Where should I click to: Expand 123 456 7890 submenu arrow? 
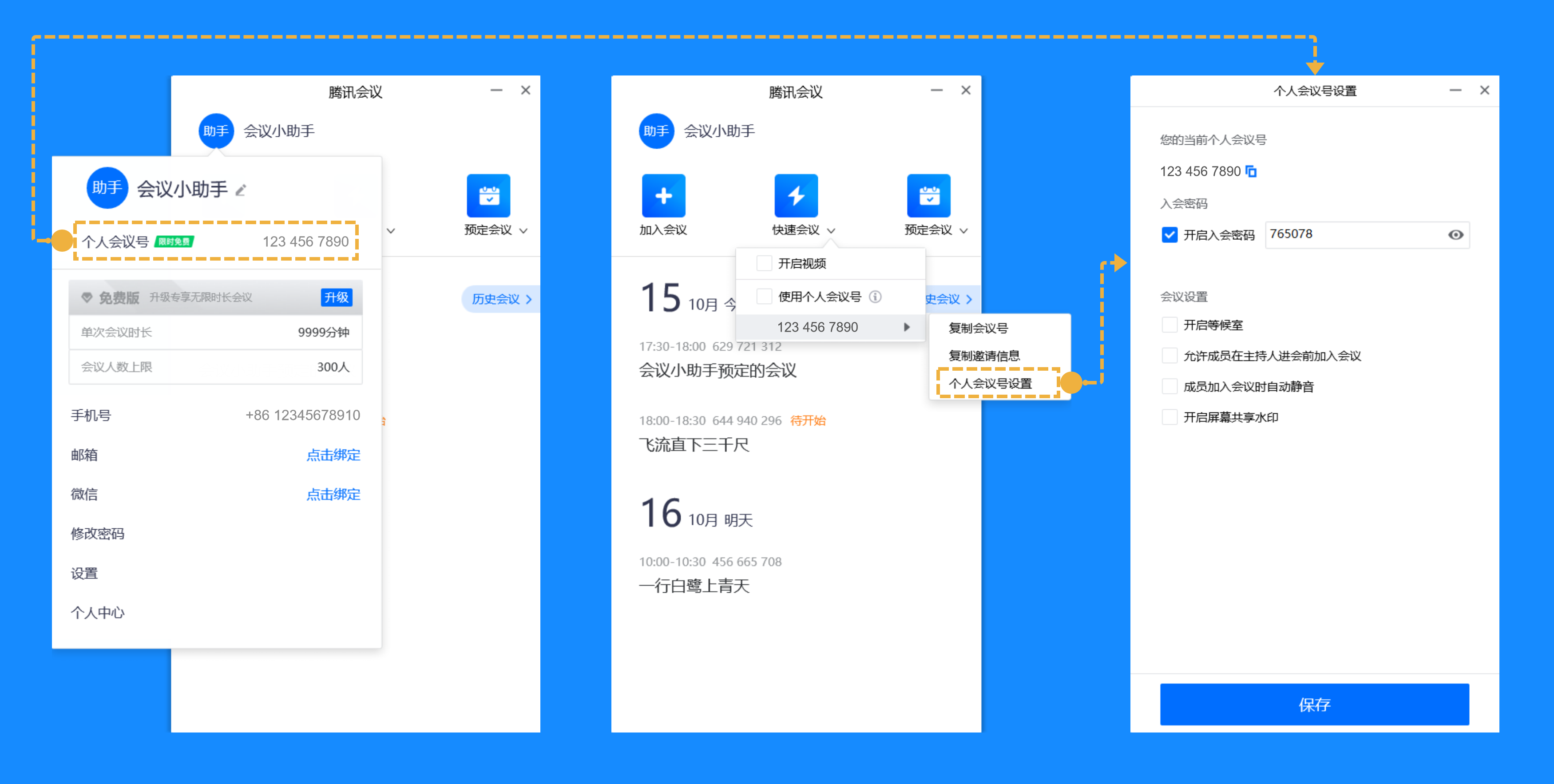[906, 327]
